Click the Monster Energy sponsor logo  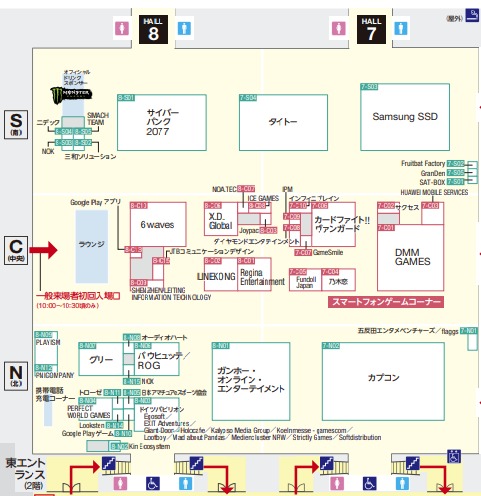tap(71, 94)
